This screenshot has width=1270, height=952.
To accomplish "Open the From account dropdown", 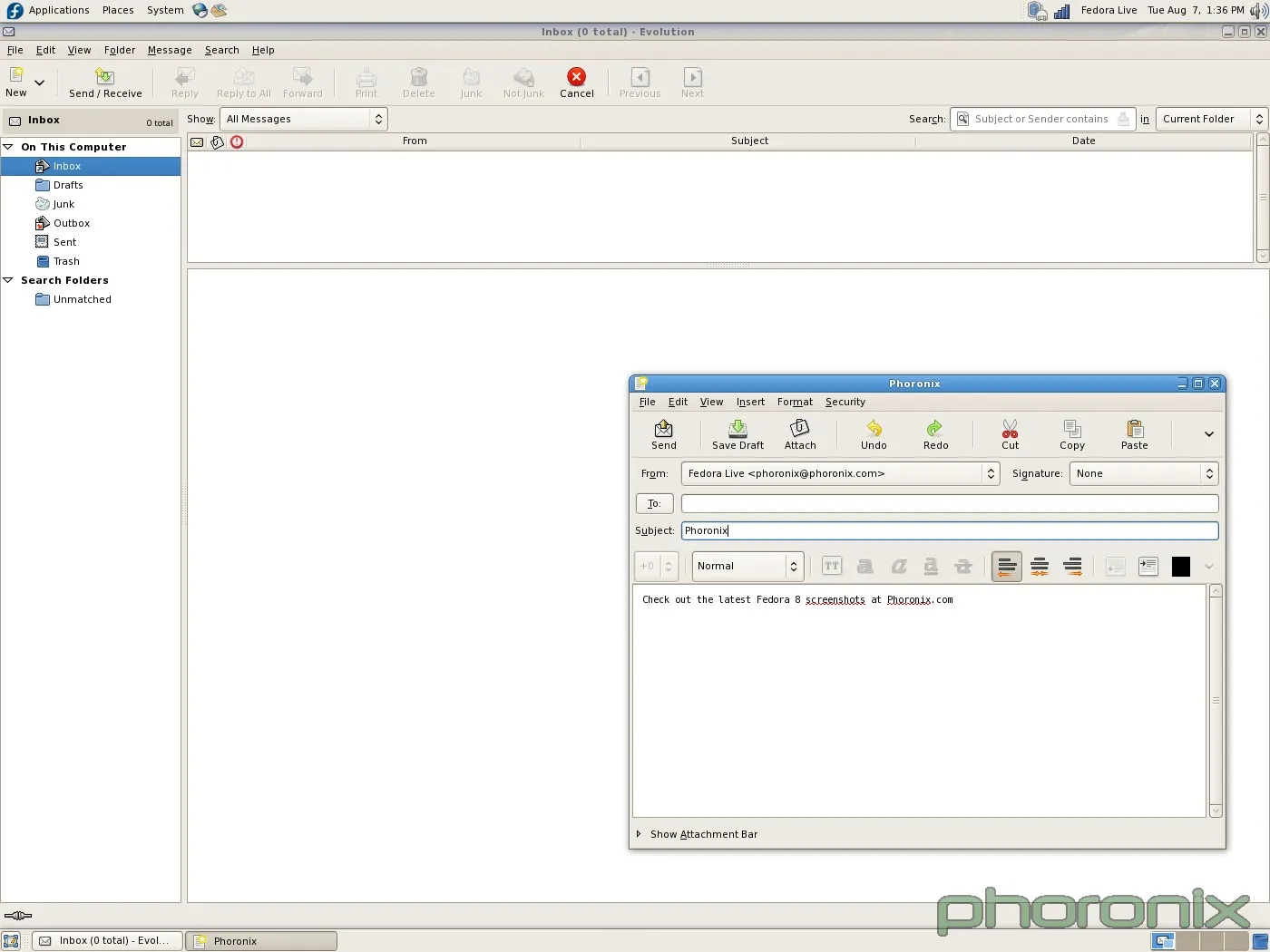I will [x=840, y=473].
